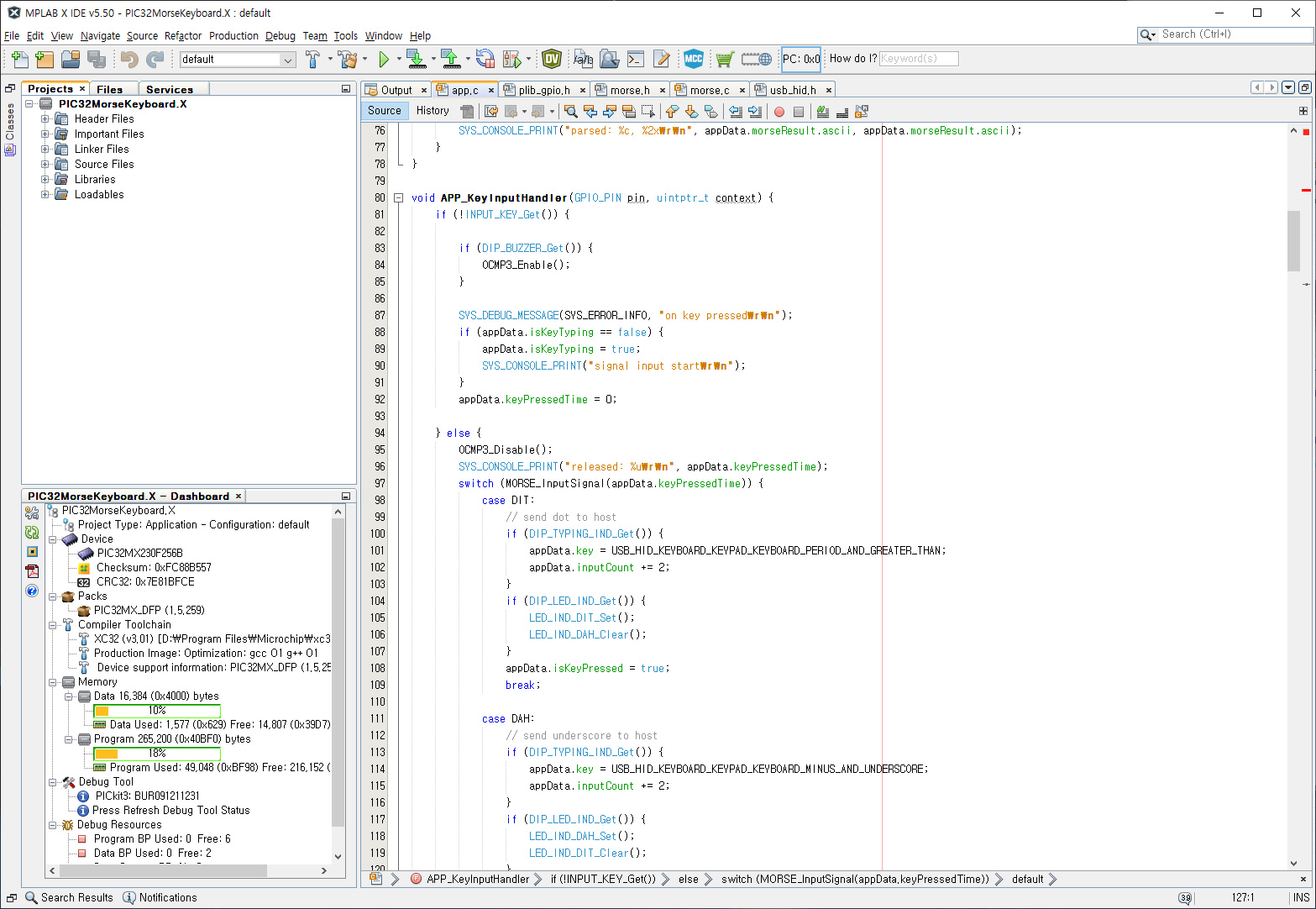
Task: Click Shift Line Right icon in editor
Action: [755, 111]
